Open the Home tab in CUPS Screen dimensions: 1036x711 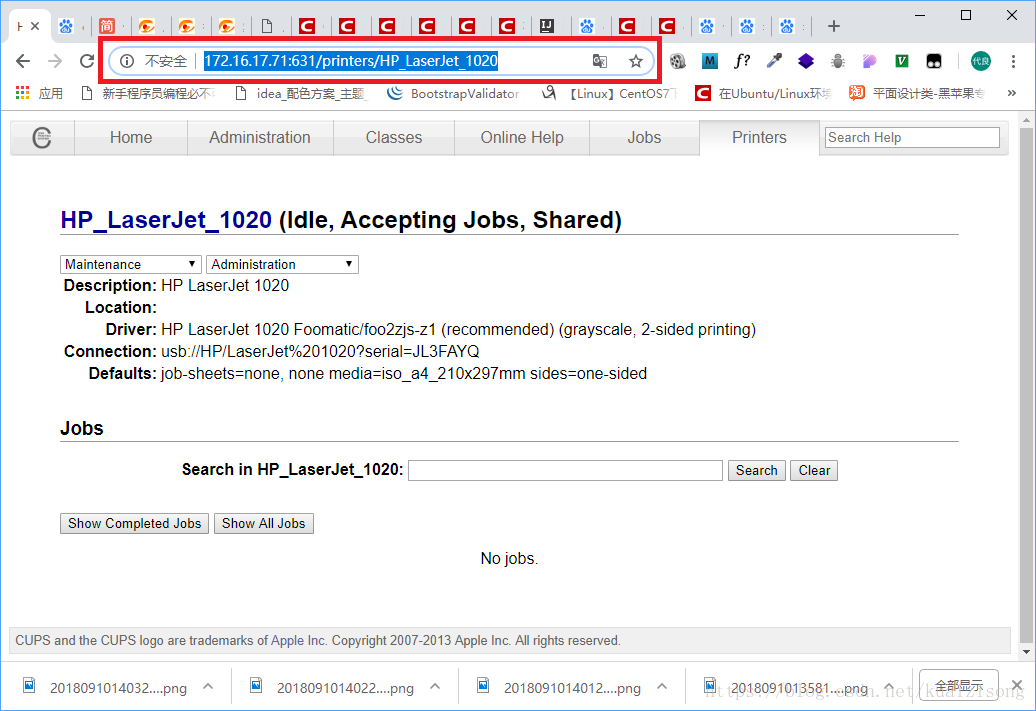click(x=131, y=137)
